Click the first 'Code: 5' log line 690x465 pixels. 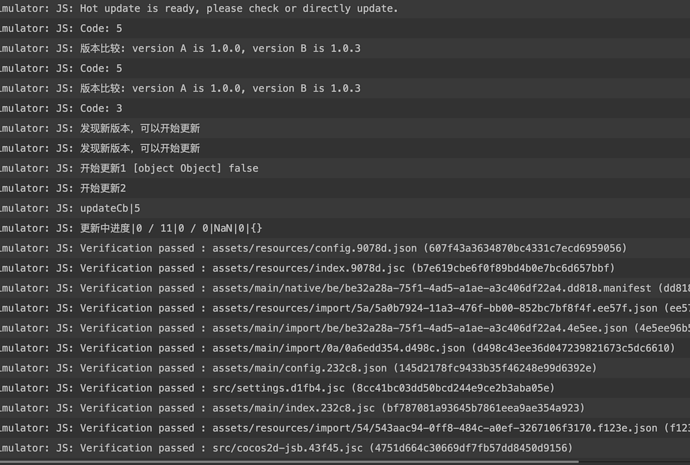(x=101, y=28)
